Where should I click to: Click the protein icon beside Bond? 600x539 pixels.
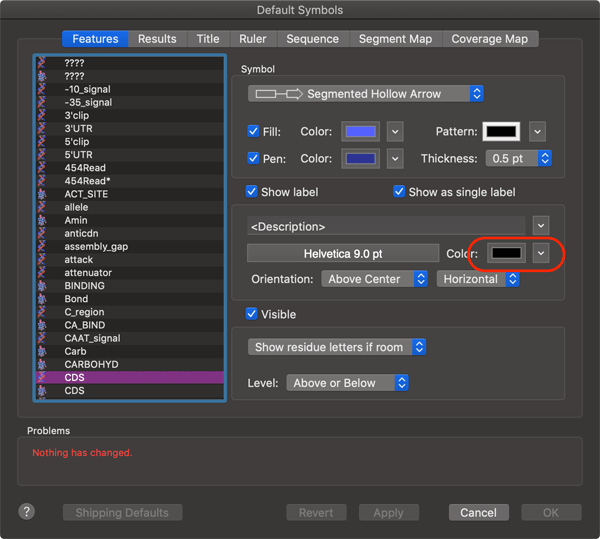click(x=41, y=299)
